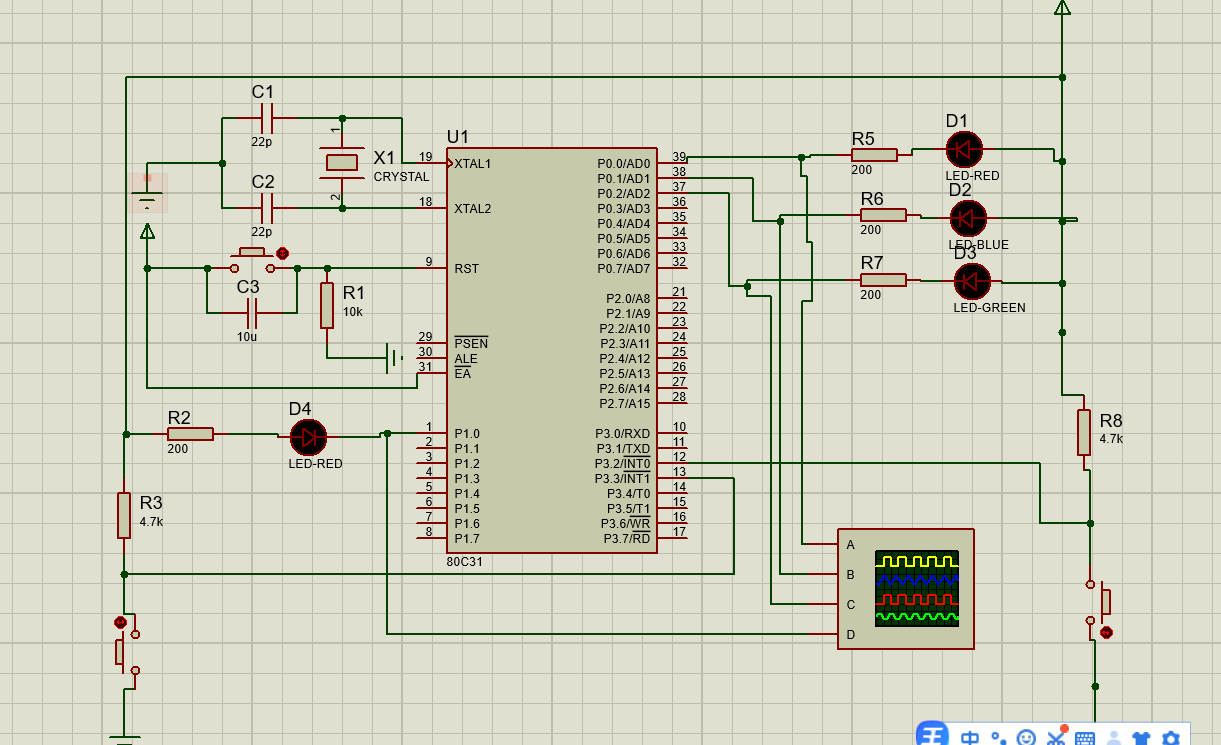
Task: Click the XTAL2 pin name
Action: [x=473, y=209]
